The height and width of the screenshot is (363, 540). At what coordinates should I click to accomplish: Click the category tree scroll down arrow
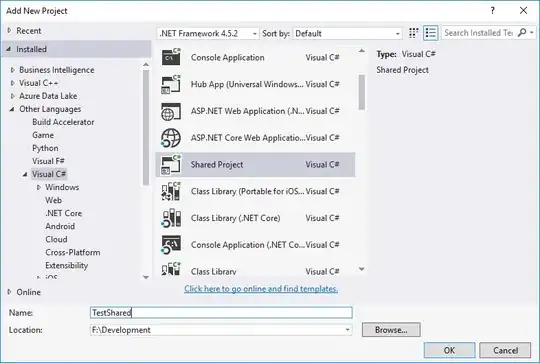(x=146, y=277)
